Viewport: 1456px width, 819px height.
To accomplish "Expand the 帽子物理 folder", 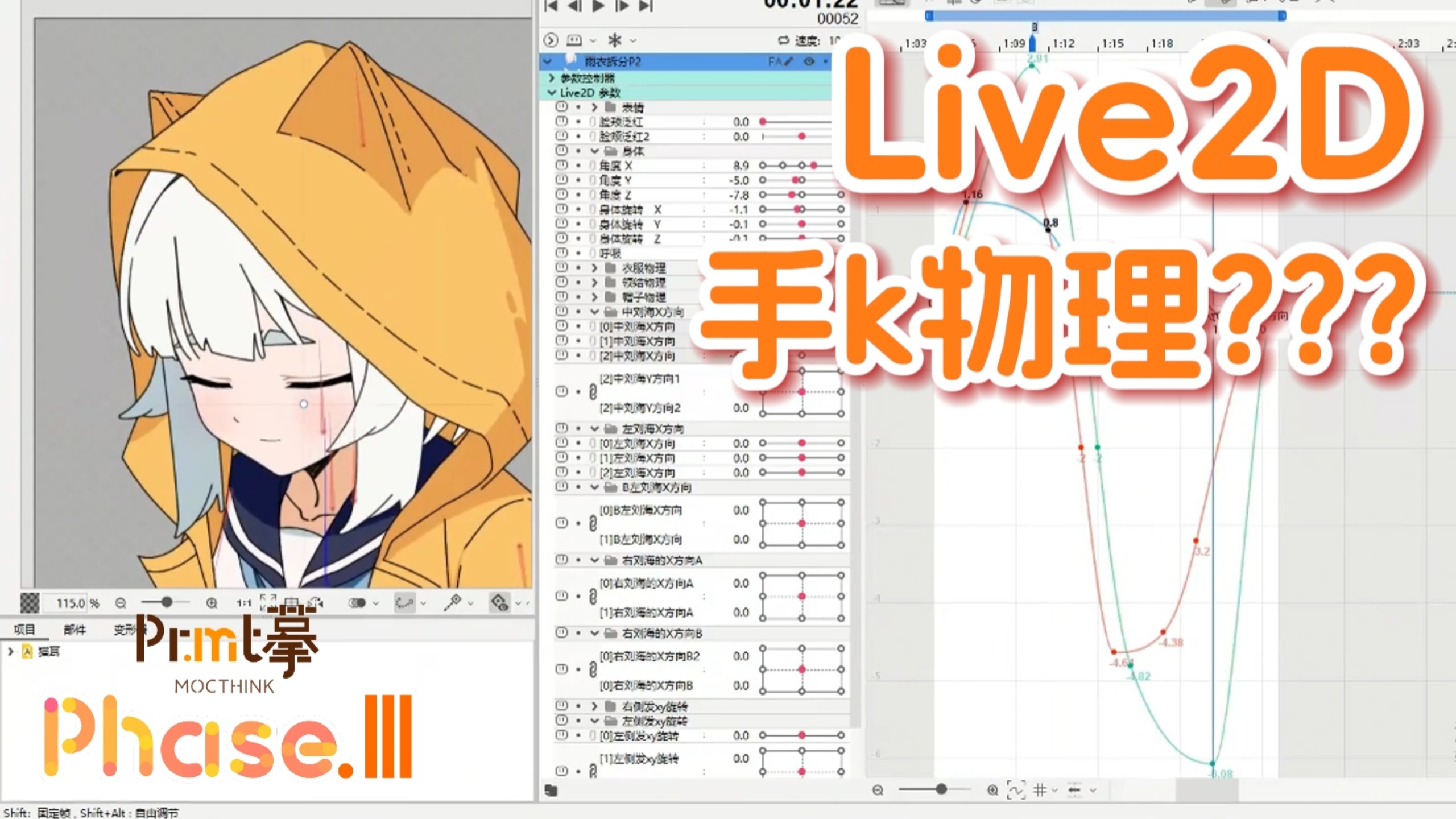I will (594, 297).
